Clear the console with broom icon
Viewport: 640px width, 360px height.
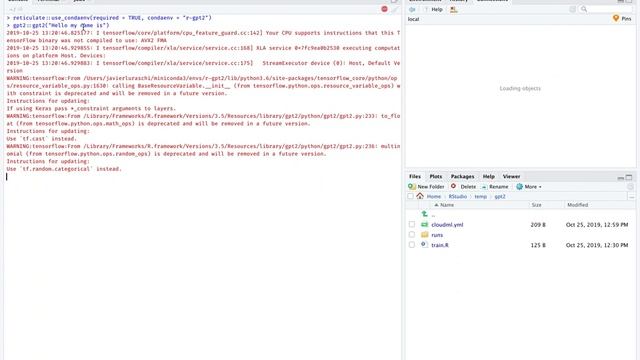point(395,9)
